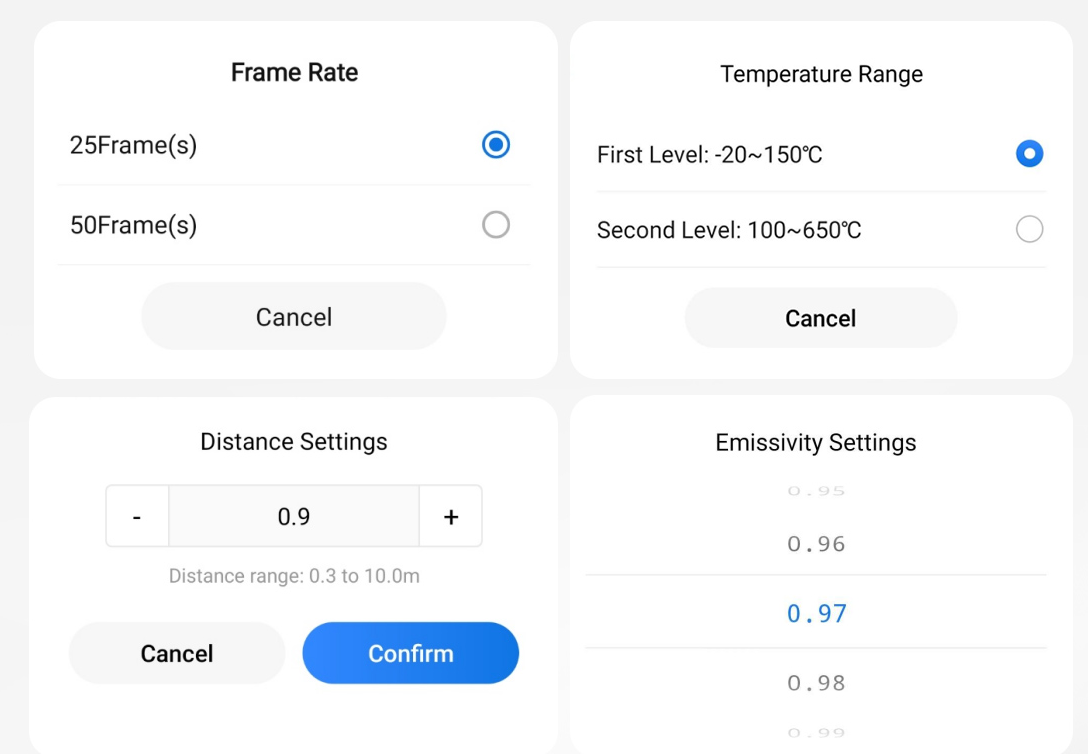Confirm the distance setting
This screenshot has width=1088, height=754.
pyautogui.click(x=411, y=653)
